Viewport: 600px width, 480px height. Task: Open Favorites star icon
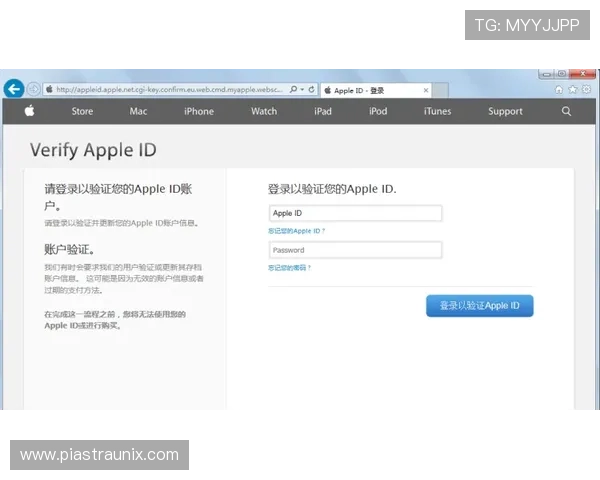(572, 90)
